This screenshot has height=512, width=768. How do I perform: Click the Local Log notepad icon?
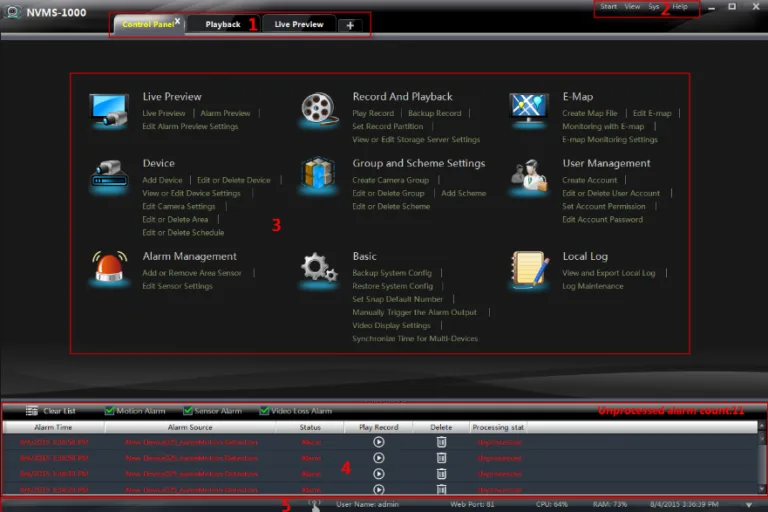click(x=527, y=268)
